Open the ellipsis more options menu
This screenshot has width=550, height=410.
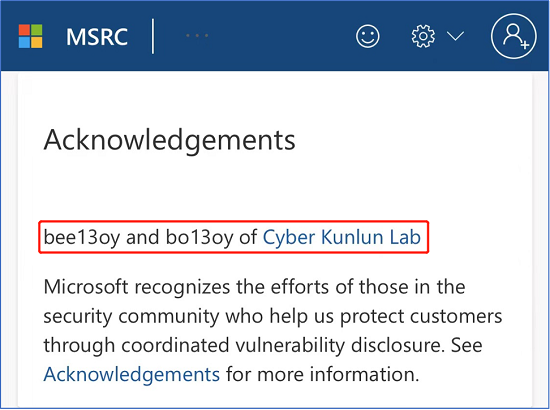tap(197, 36)
